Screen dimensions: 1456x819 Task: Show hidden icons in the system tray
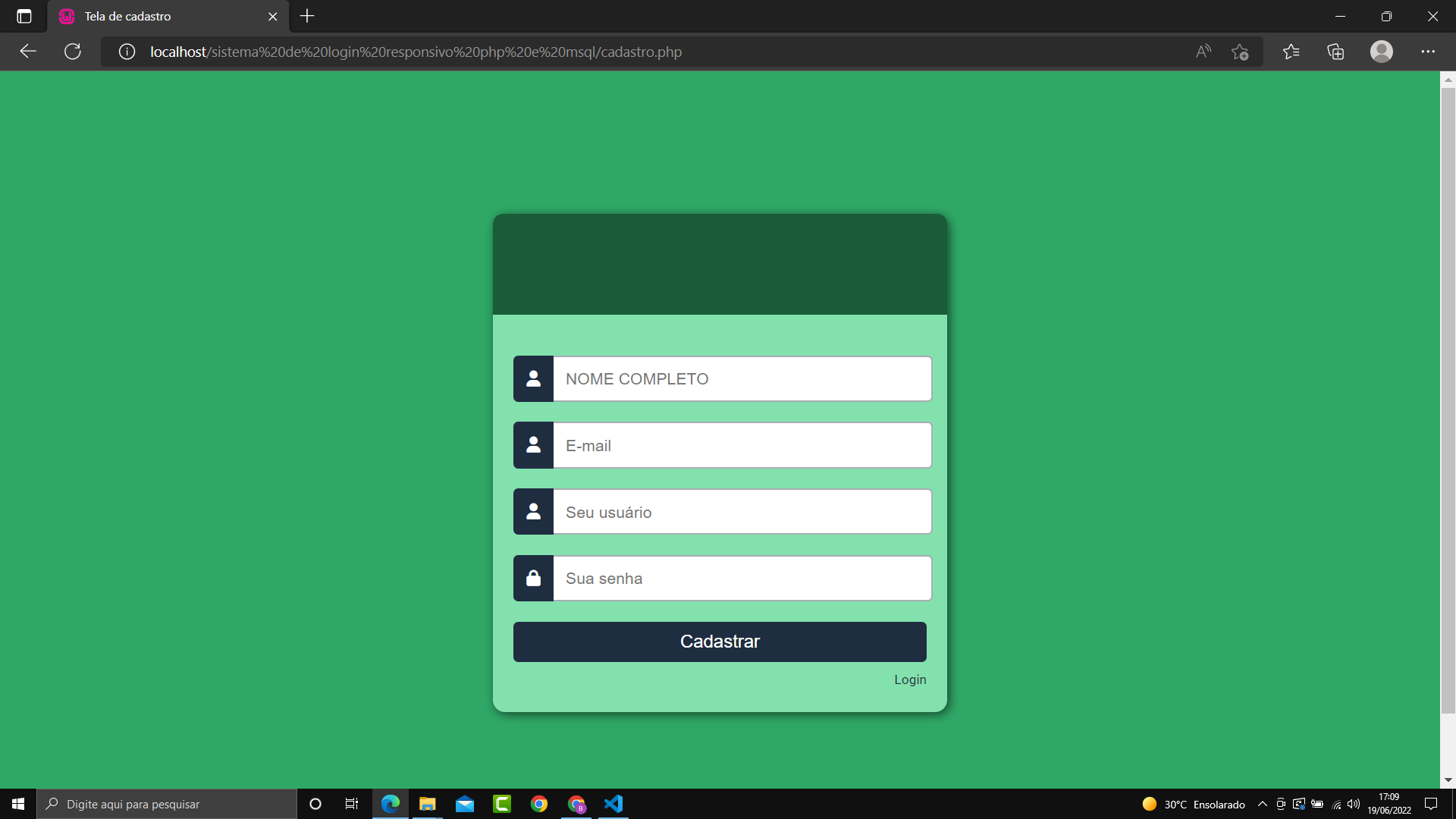click(x=1262, y=804)
